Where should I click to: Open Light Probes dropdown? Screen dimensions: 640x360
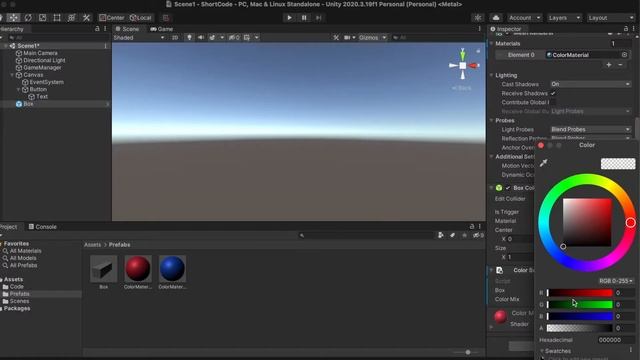pos(590,129)
